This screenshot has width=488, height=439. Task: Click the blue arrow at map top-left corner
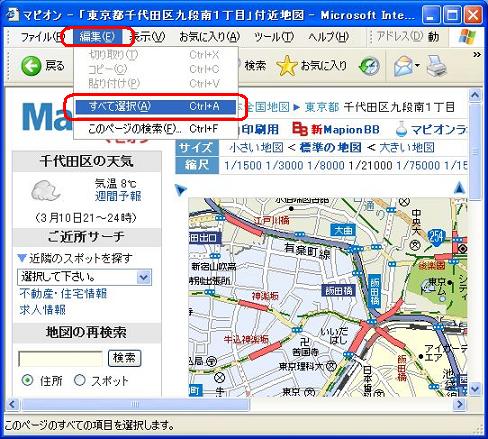click(x=180, y=190)
